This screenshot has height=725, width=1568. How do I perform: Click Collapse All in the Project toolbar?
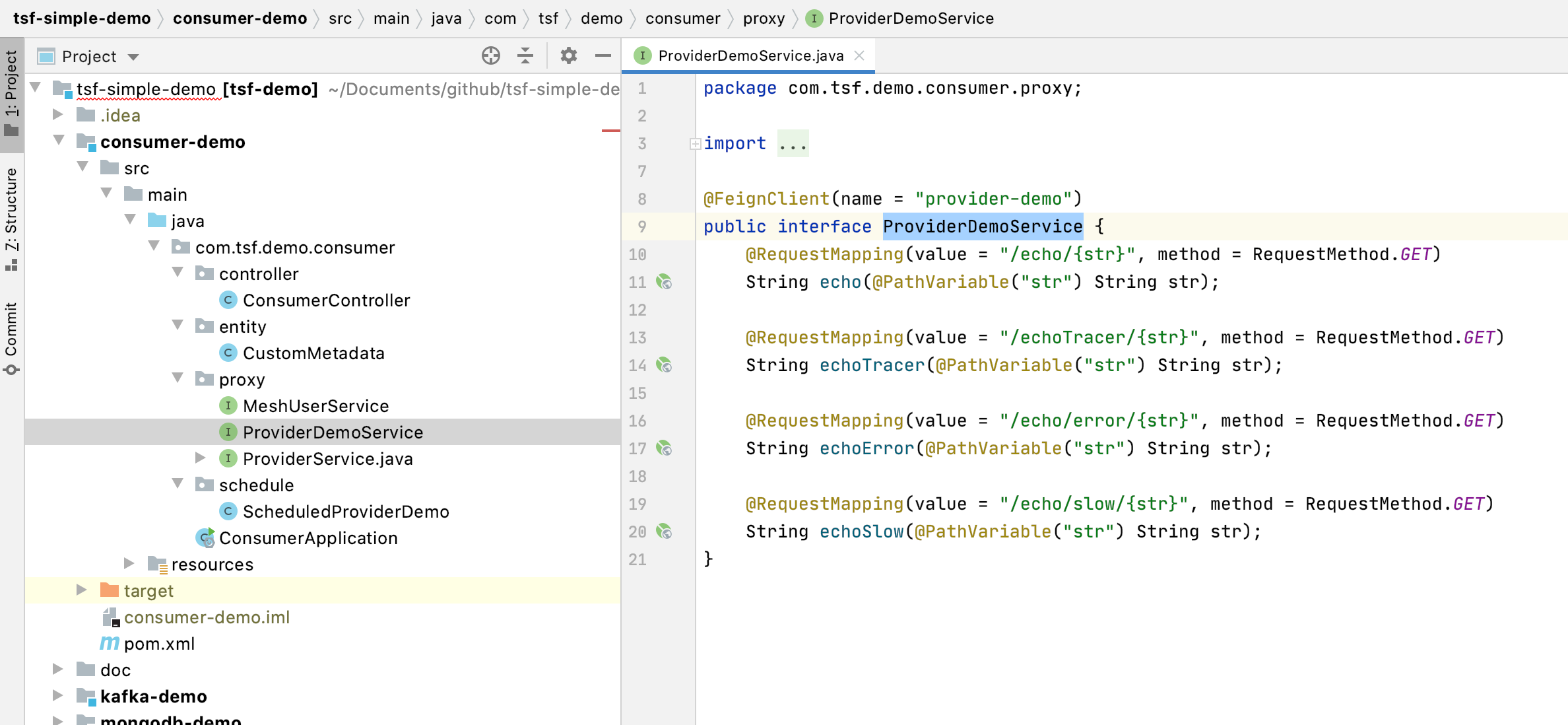(525, 56)
